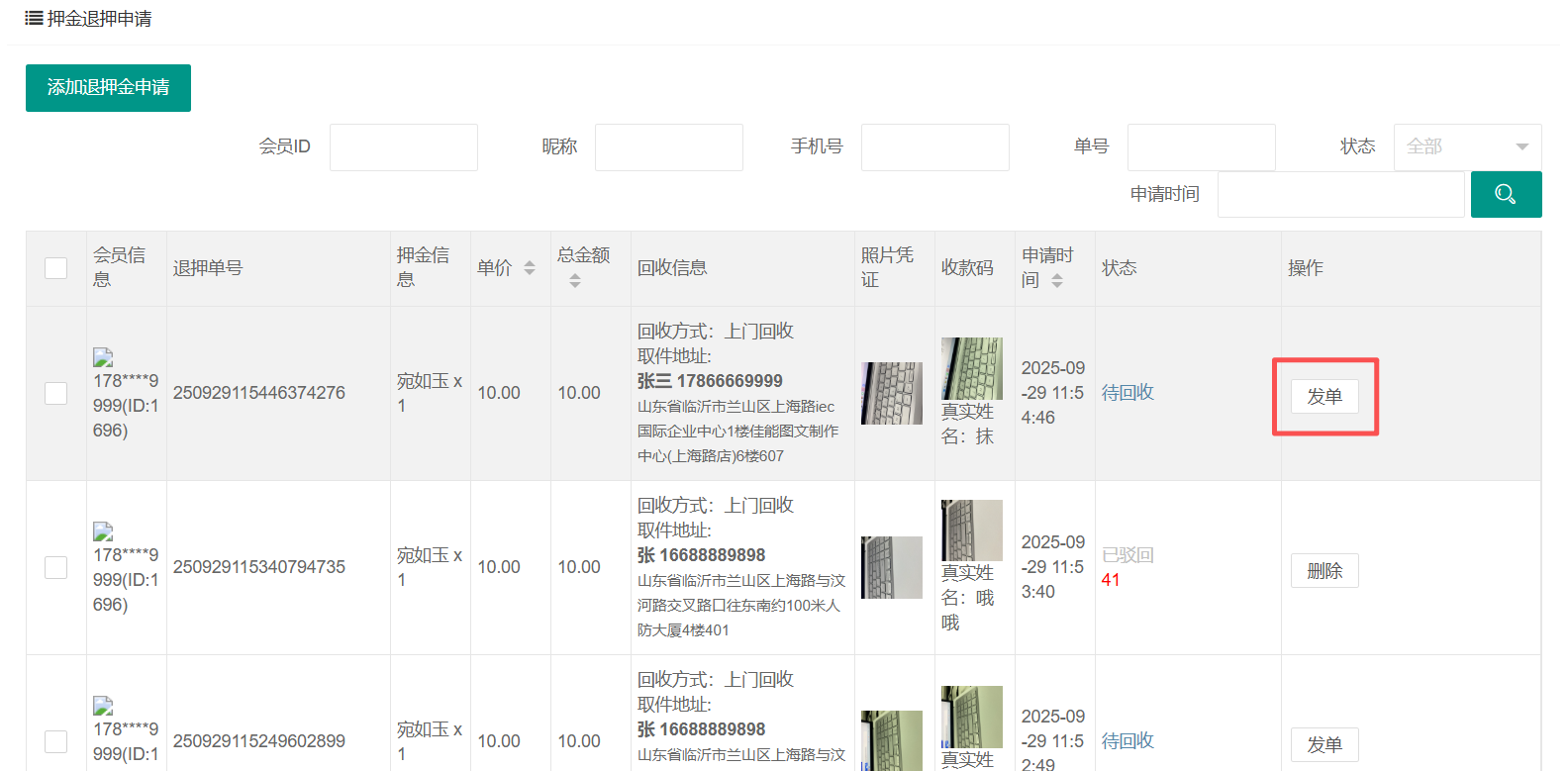Viewport: 1568px width, 771px height.
Task: Open the 状态 filter dropdown
Action: tap(1466, 147)
